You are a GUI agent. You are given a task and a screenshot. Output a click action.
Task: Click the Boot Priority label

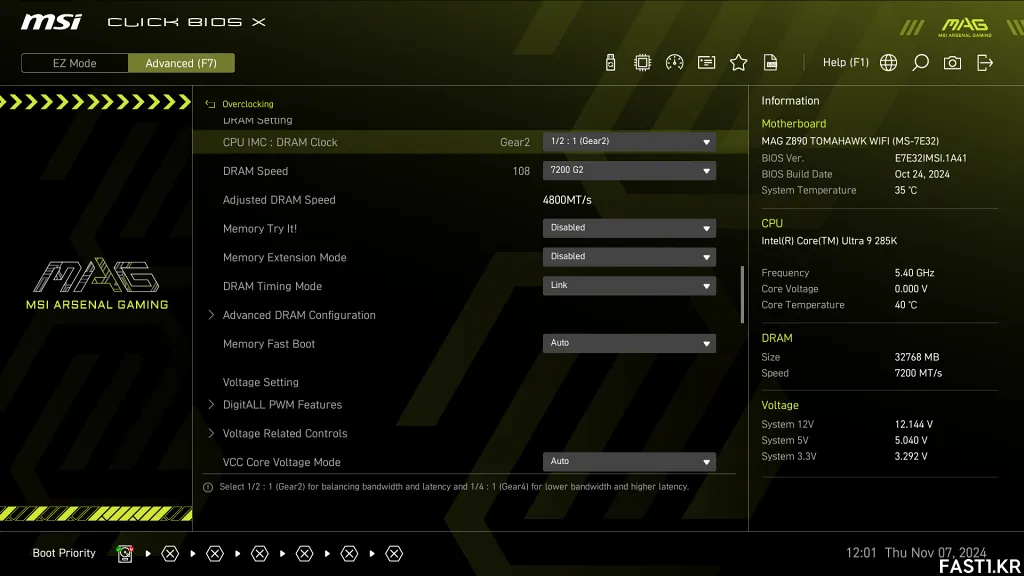(x=64, y=553)
